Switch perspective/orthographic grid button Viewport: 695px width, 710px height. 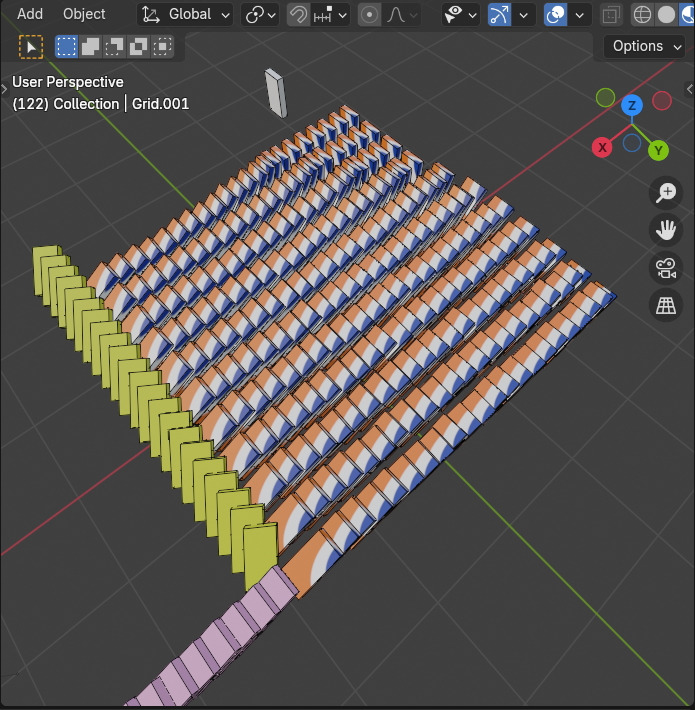[x=666, y=306]
